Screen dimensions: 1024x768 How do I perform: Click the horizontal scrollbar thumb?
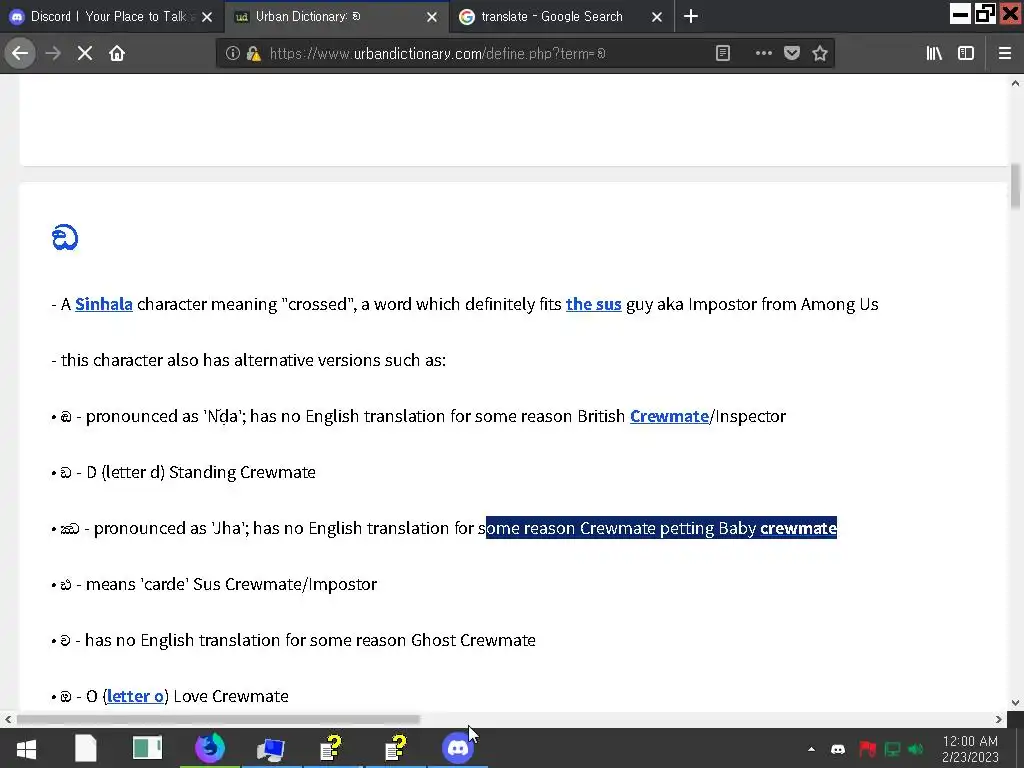[218, 720]
